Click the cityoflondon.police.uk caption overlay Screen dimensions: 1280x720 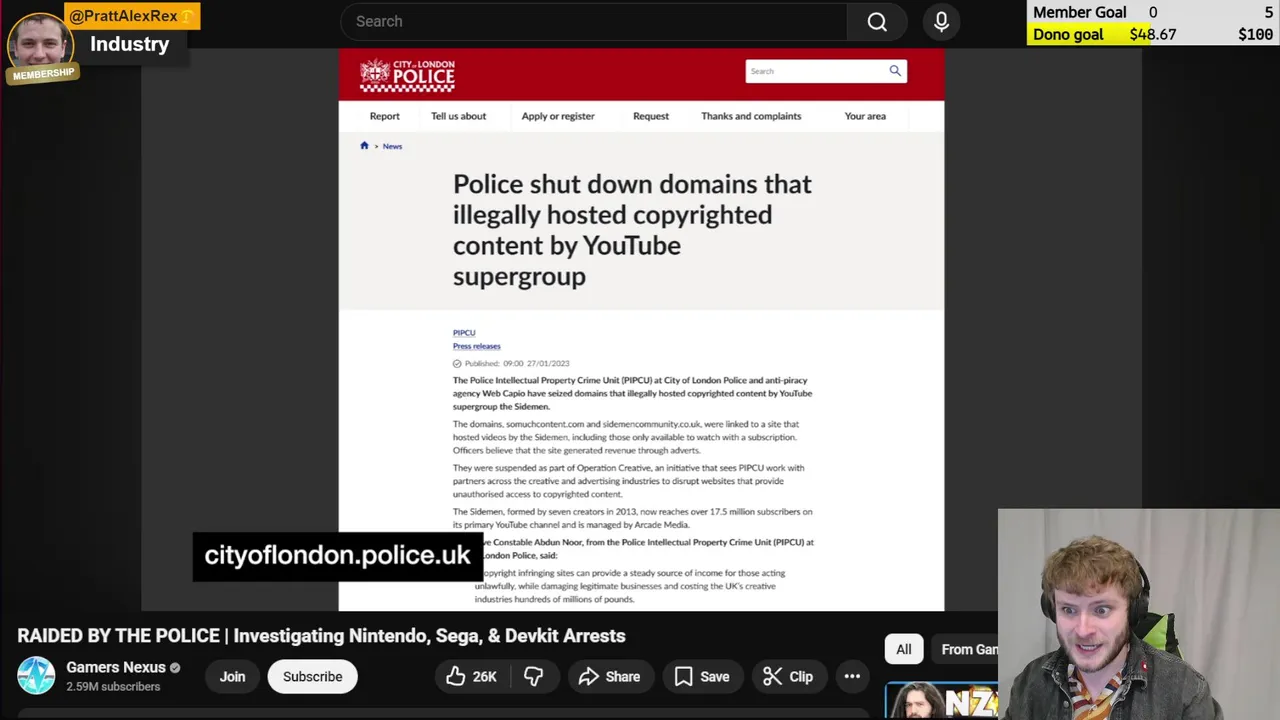pyautogui.click(x=337, y=556)
